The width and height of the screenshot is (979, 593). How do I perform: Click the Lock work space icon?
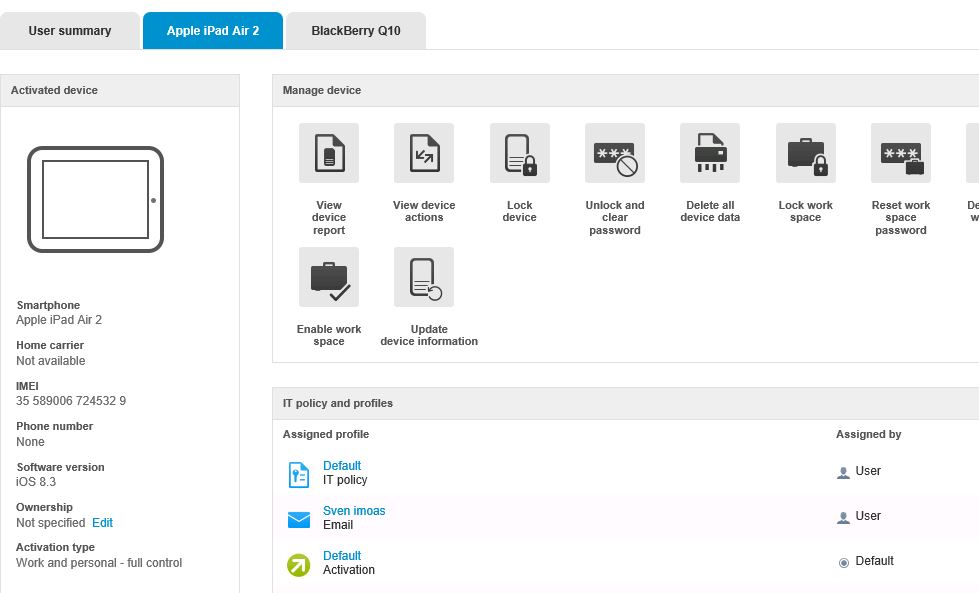[x=805, y=153]
